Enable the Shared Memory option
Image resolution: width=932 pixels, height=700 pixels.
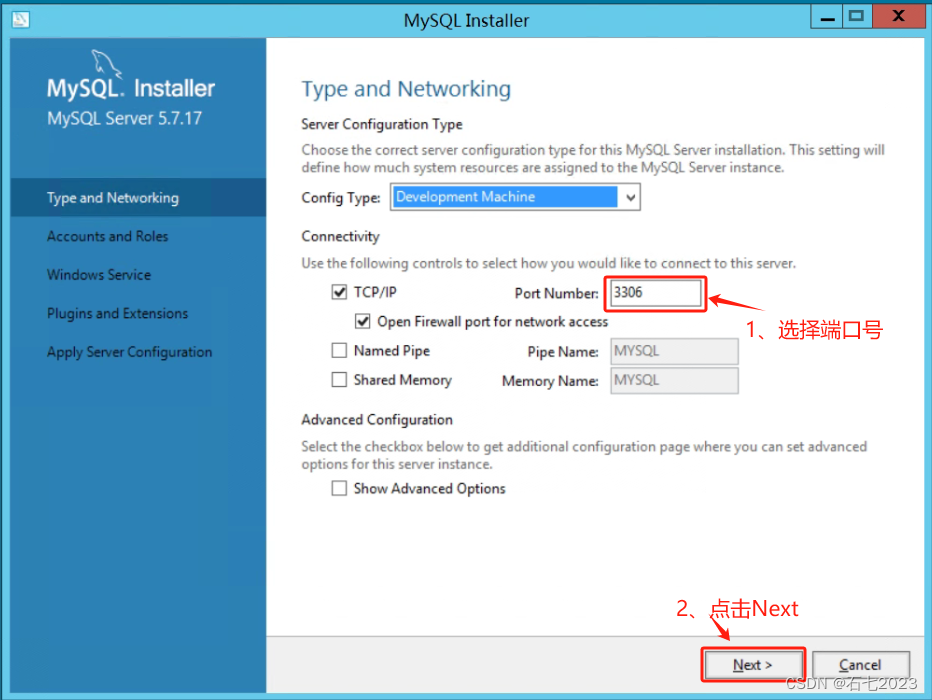coord(339,380)
